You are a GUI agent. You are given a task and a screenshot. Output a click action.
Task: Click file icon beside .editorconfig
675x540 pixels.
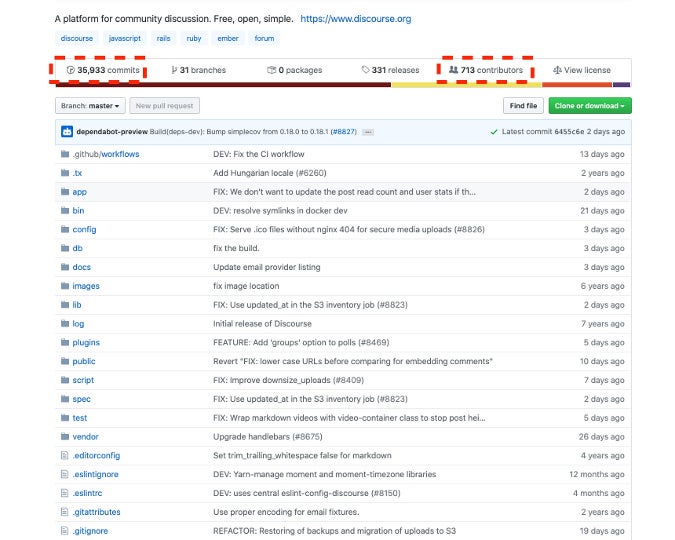[65, 455]
